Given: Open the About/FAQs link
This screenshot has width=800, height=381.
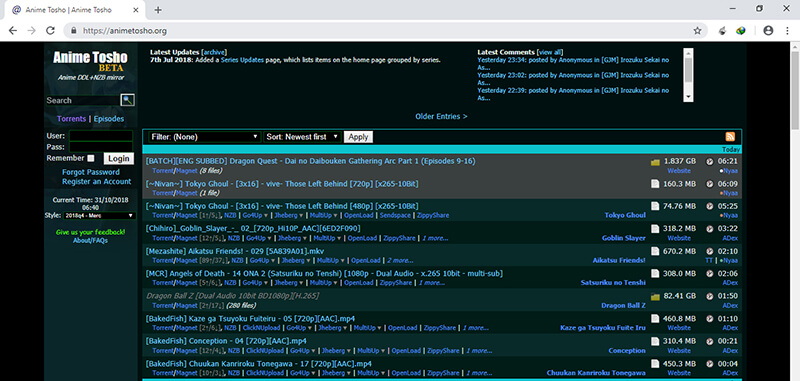Looking at the screenshot, I should point(90,240).
